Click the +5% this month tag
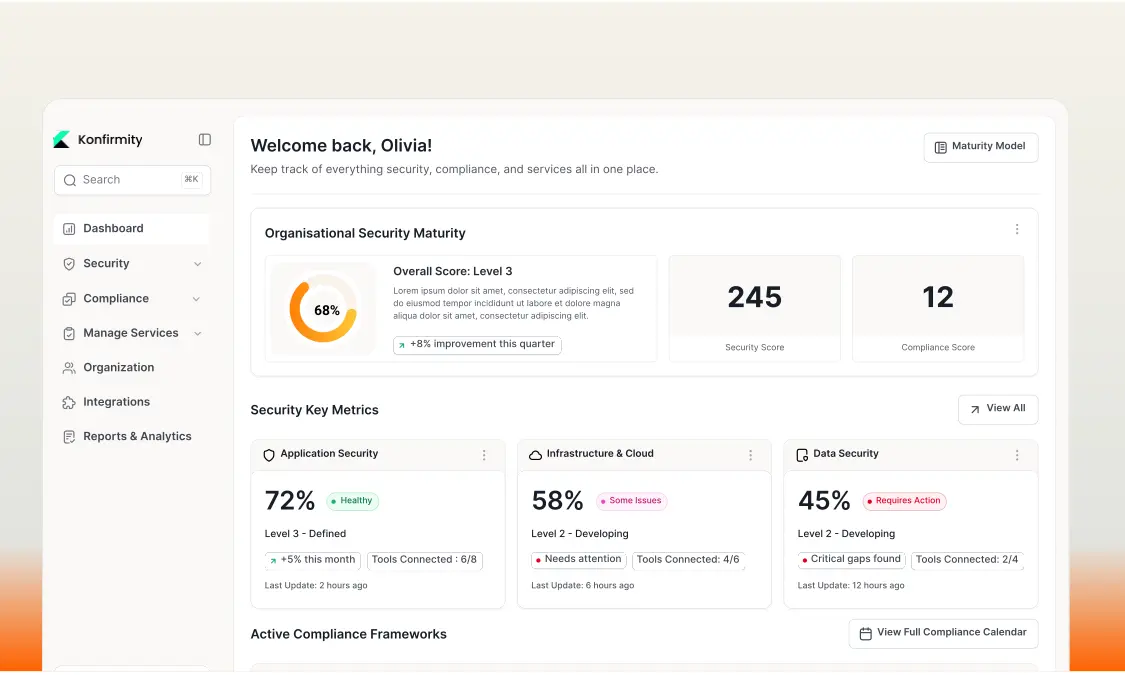The height and width of the screenshot is (675, 1125). tap(312, 560)
